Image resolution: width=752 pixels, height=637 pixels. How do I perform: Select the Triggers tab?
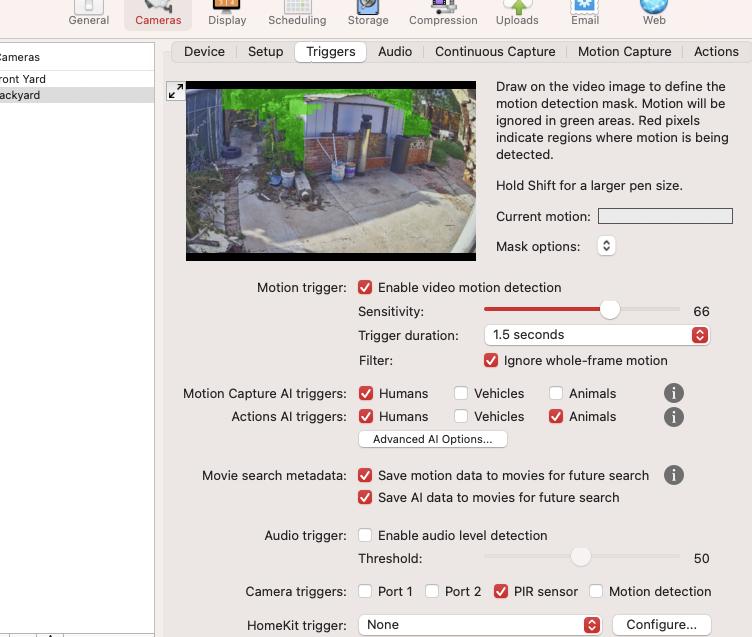point(330,52)
